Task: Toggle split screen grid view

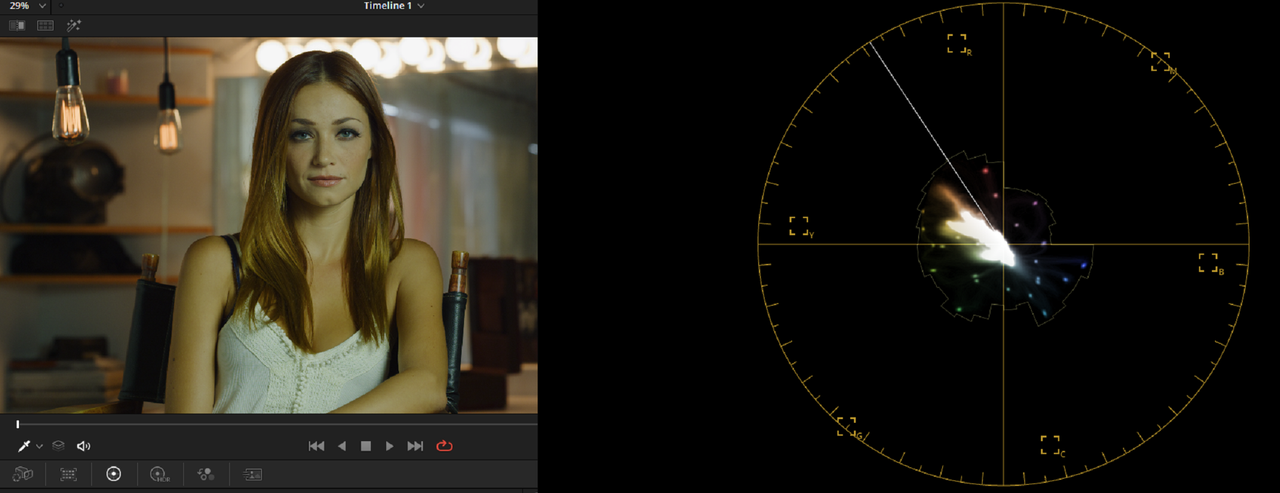Action: (45, 25)
